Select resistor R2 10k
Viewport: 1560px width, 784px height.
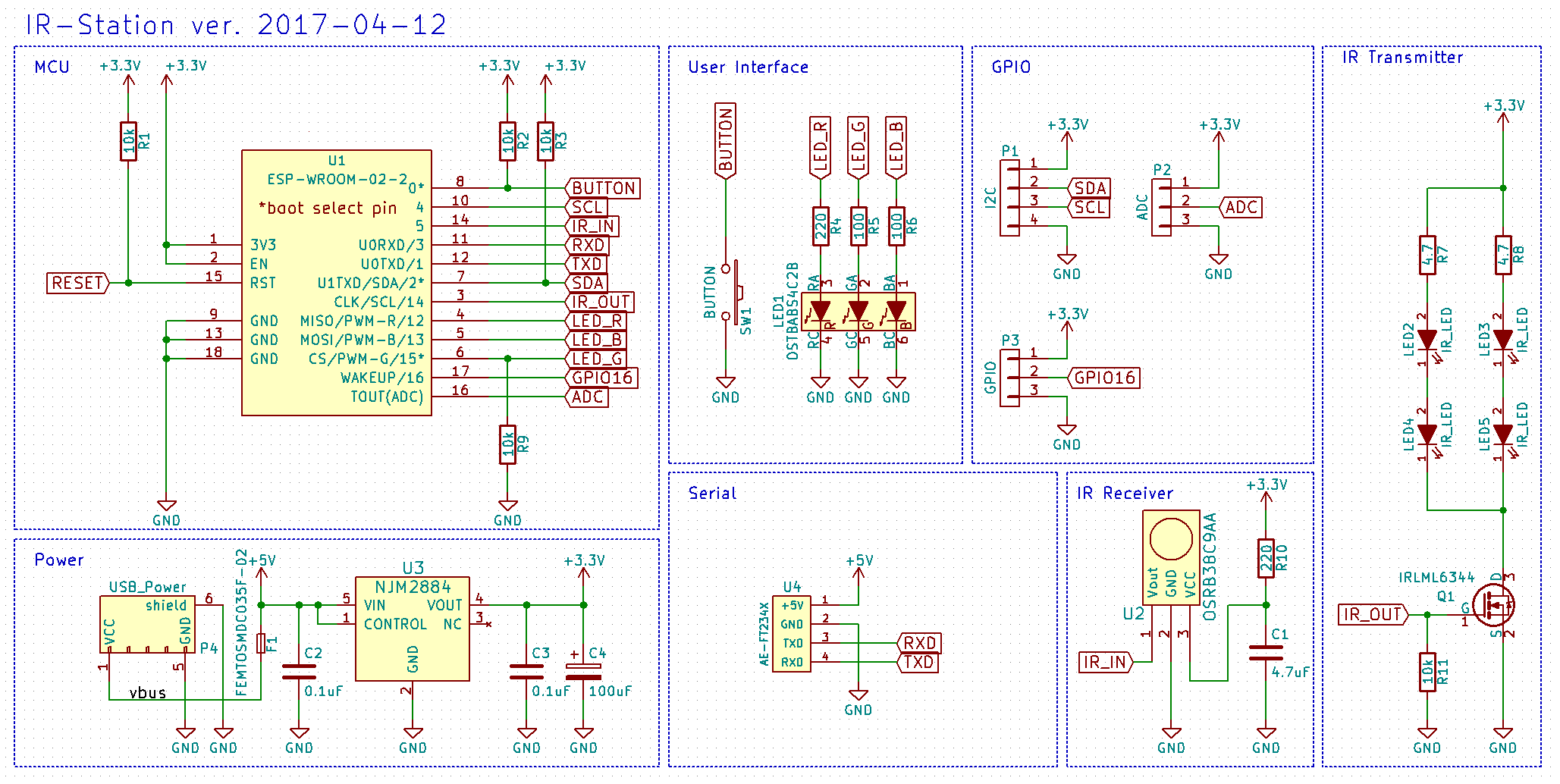coord(508,141)
